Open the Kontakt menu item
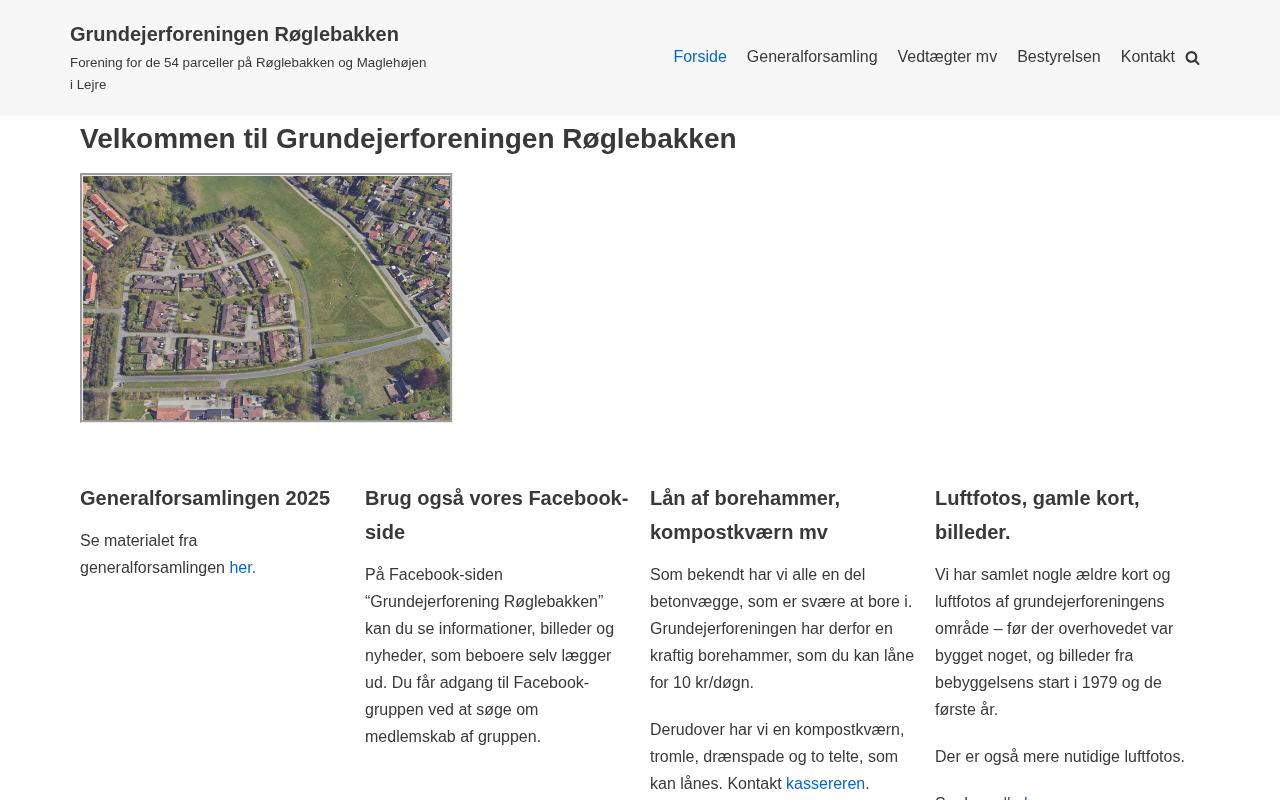Viewport: 1280px width, 800px height. click(1148, 57)
